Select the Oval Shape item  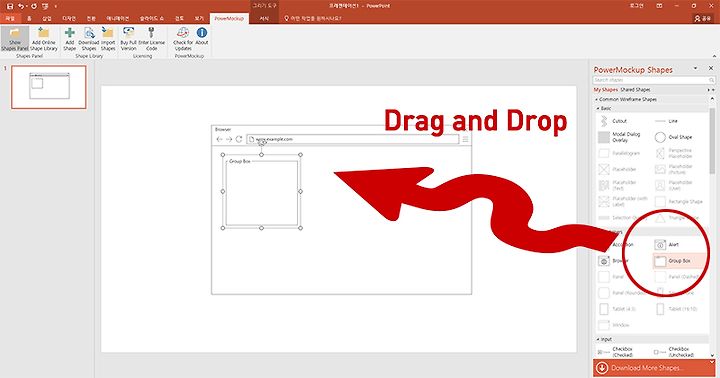[x=674, y=137]
